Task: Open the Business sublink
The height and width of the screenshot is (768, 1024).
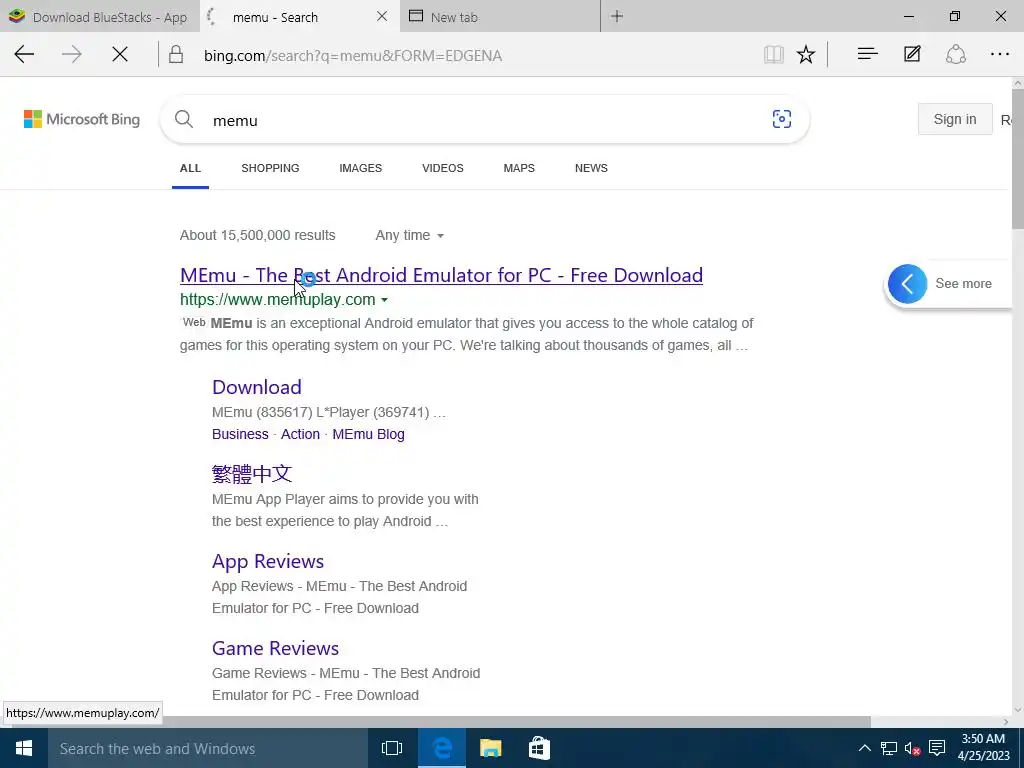Action: [x=240, y=434]
